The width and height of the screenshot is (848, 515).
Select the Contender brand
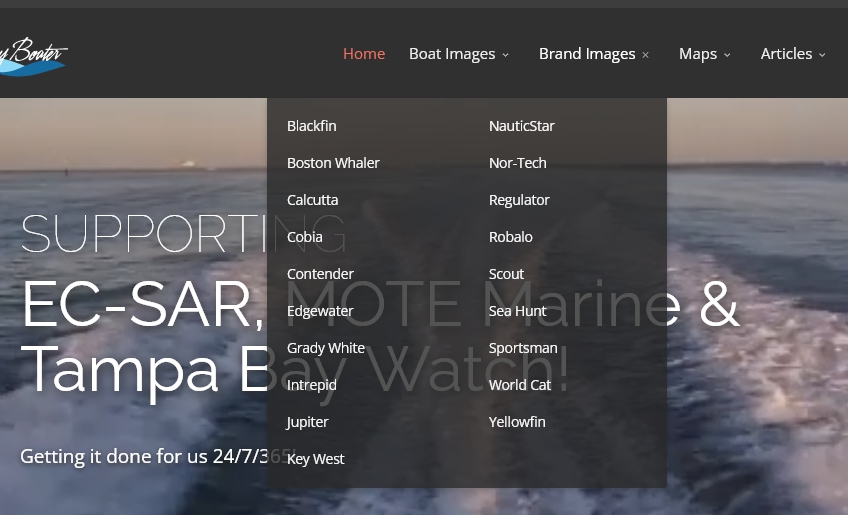pyautogui.click(x=320, y=274)
